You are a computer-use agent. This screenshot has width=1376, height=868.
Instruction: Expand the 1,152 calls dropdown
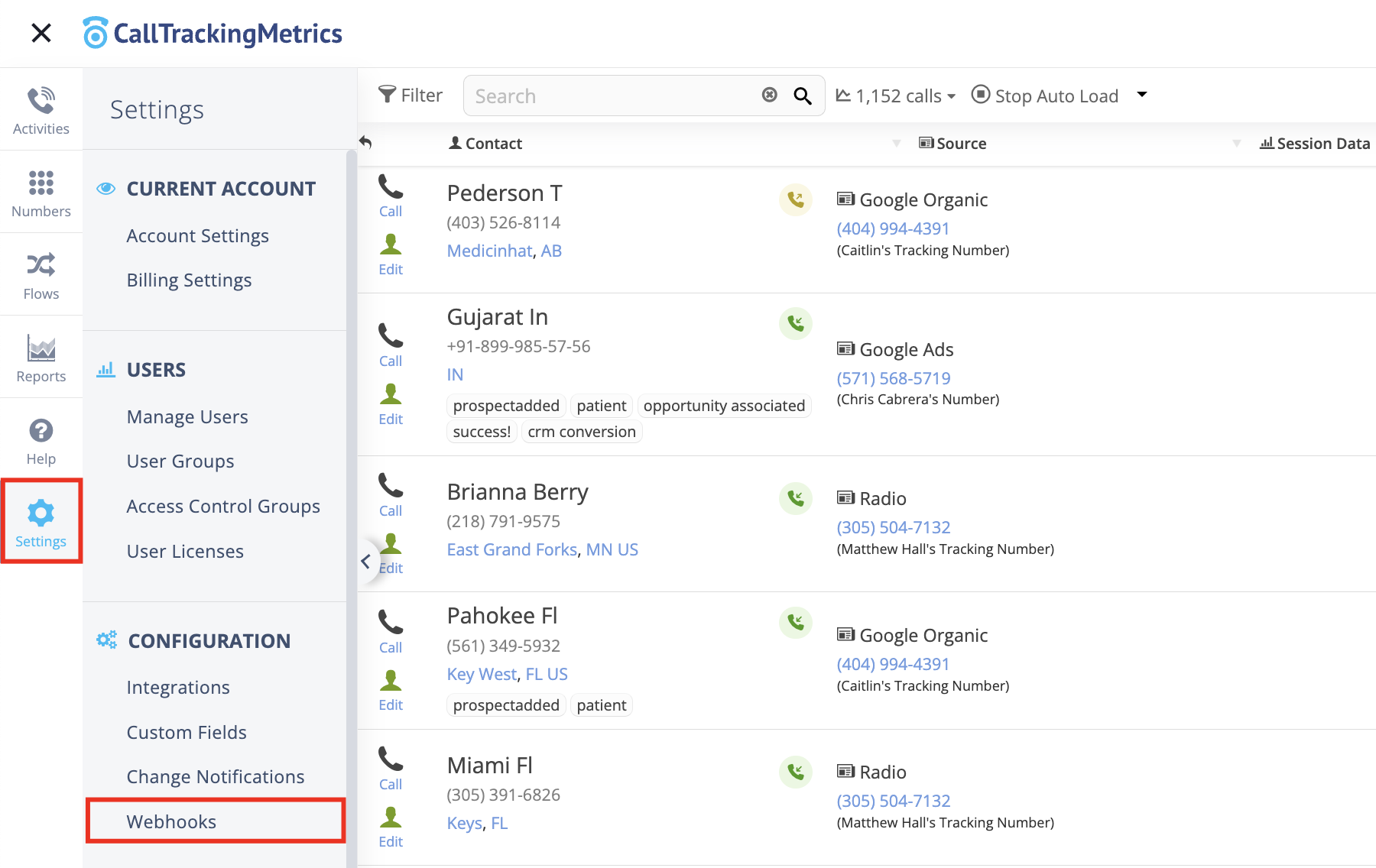pos(896,96)
